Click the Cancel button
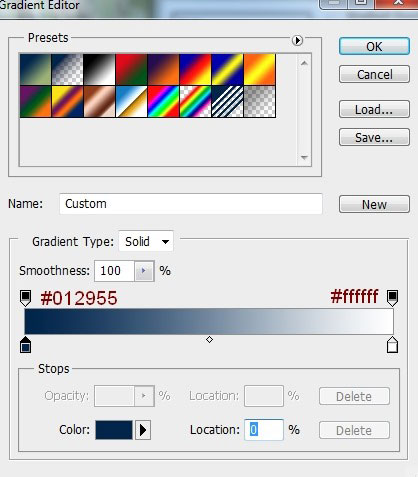This screenshot has height=477, width=418. point(374,74)
